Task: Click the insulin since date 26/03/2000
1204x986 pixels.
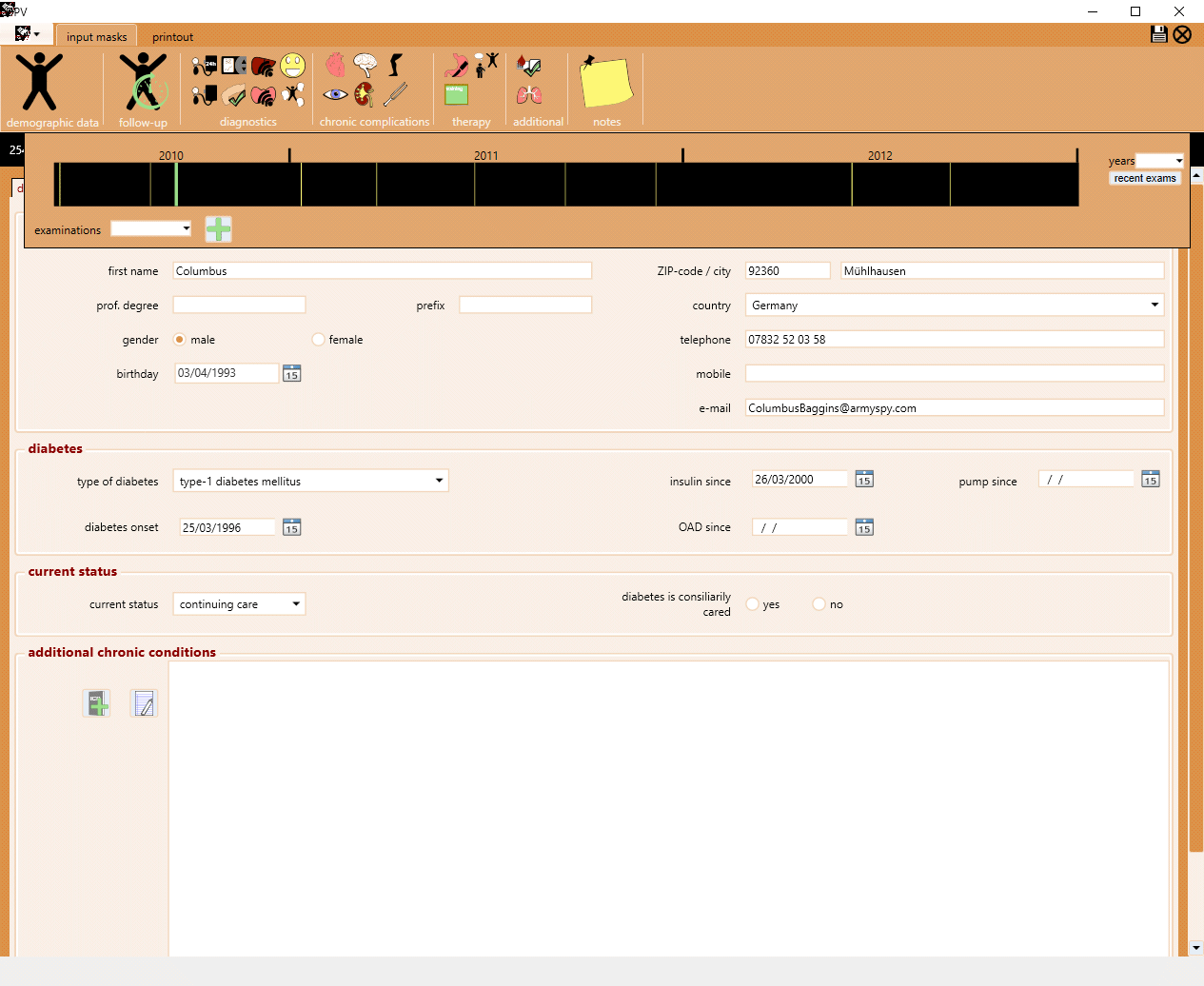Action: [799, 479]
